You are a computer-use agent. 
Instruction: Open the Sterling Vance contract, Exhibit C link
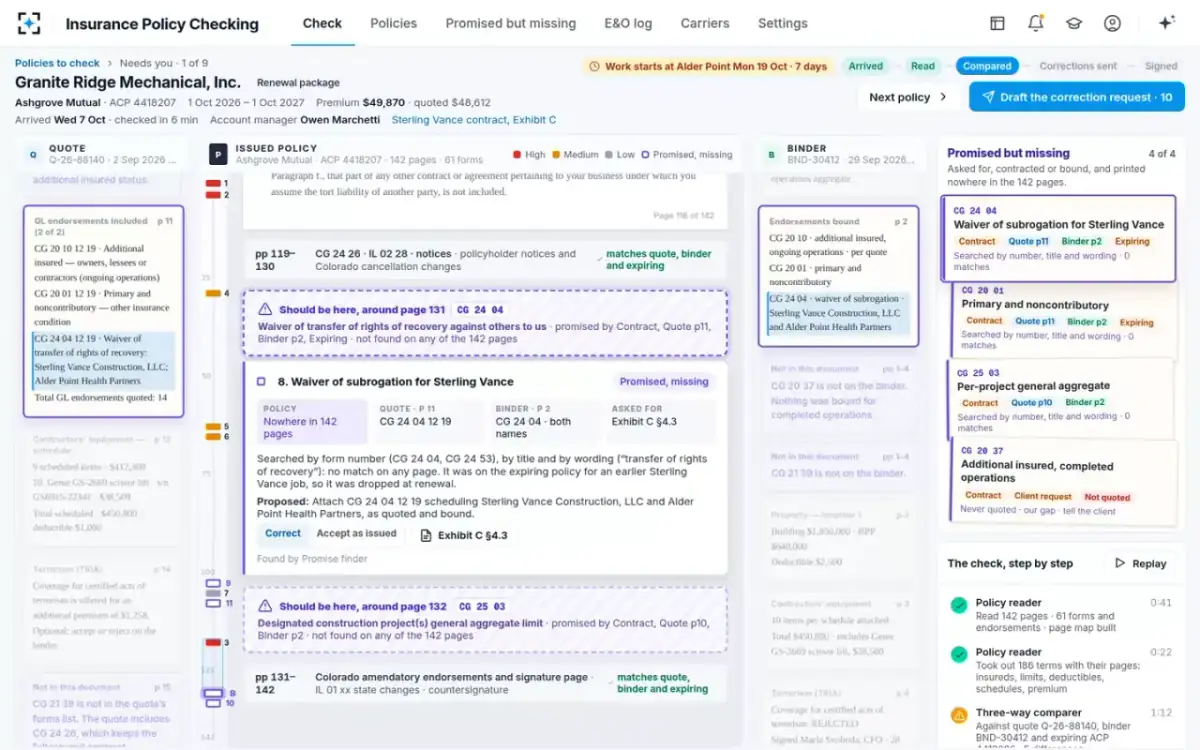(x=474, y=120)
